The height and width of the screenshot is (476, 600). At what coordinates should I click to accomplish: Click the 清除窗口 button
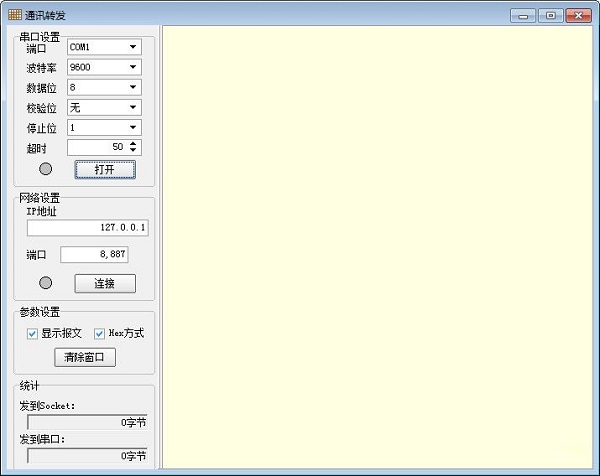85,357
